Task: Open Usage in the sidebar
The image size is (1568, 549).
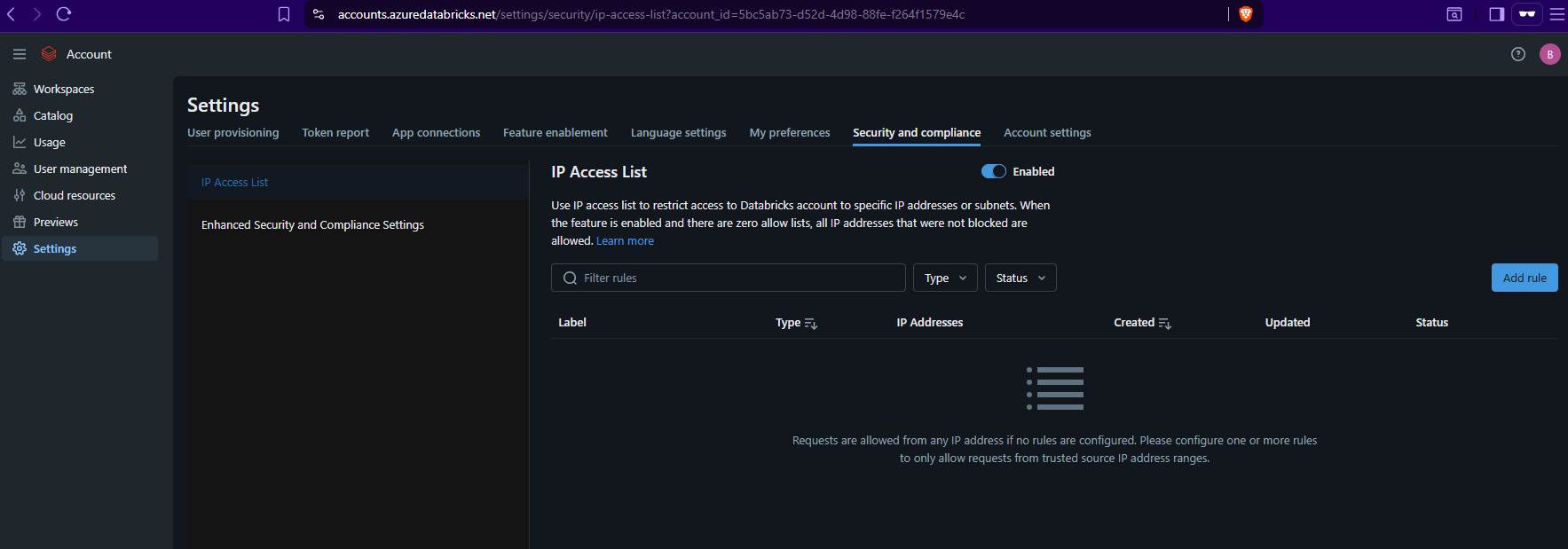Action: click(x=80, y=142)
